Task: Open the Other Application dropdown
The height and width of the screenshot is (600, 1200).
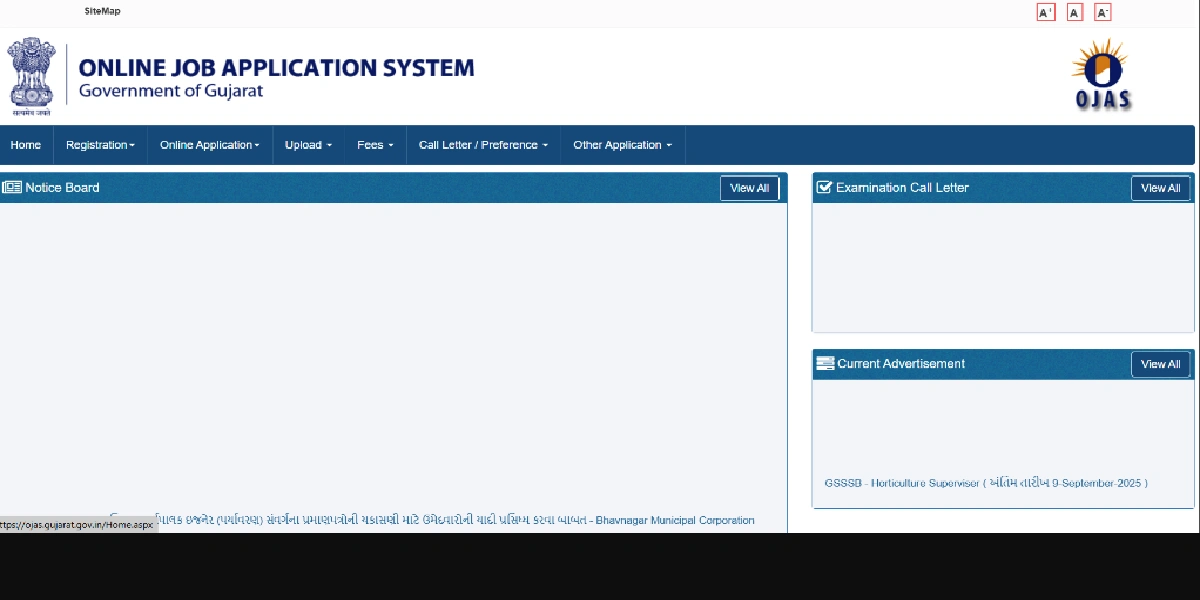Action: [x=622, y=145]
